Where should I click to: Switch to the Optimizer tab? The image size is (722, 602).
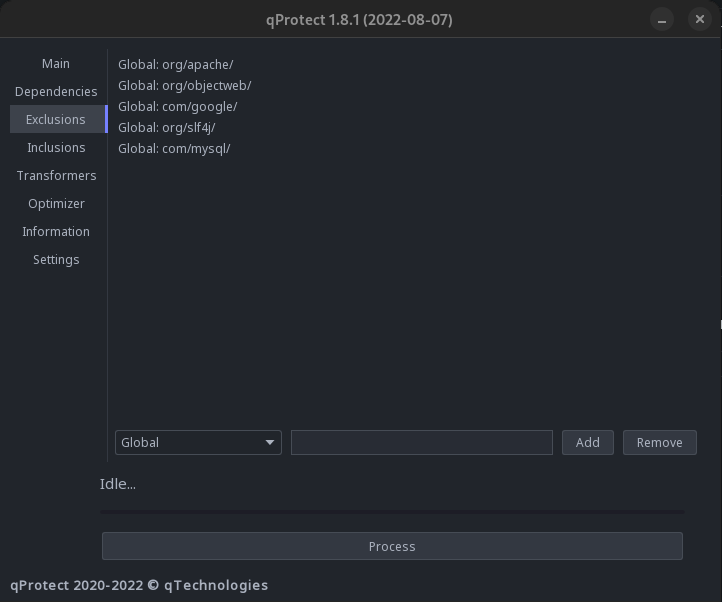(56, 203)
